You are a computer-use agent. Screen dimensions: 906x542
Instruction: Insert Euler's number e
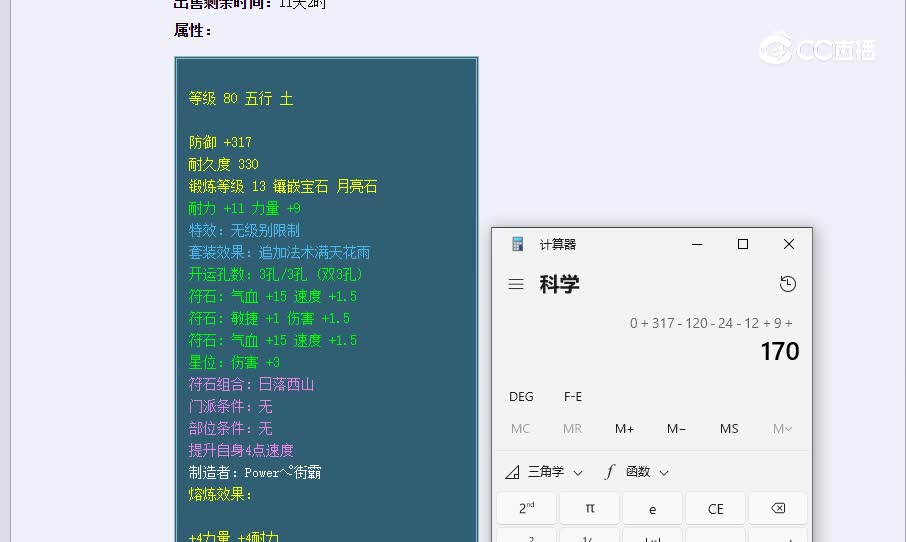click(652, 508)
